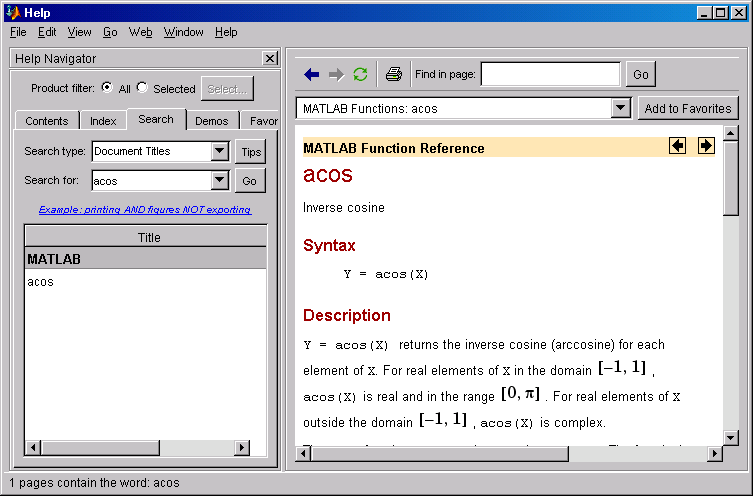Click the Title column header
Image resolution: width=753 pixels, height=496 pixels.
pos(146,238)
